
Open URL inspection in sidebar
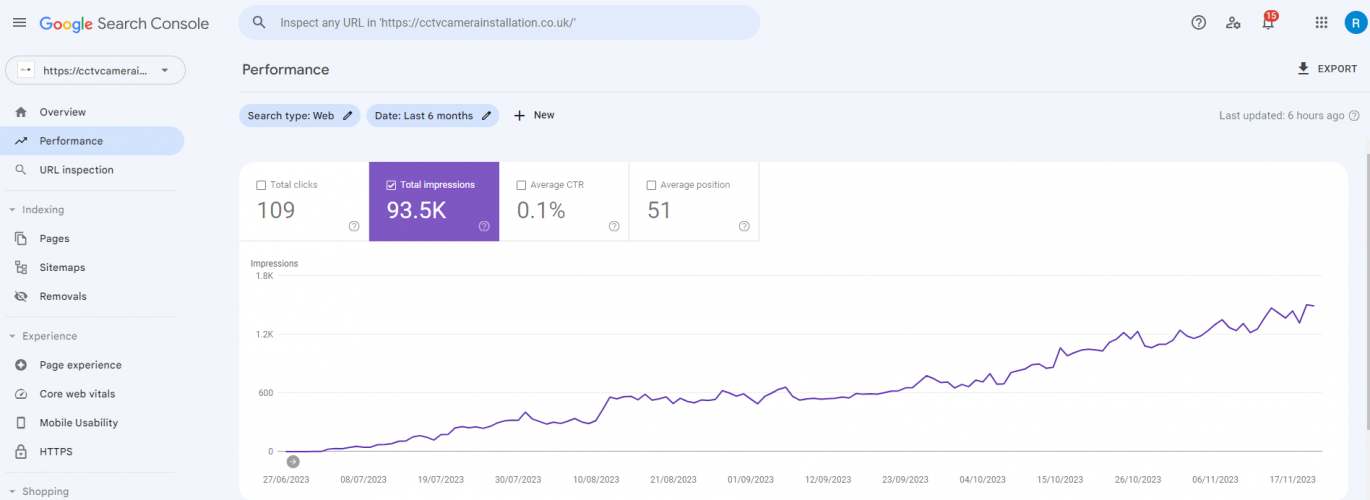pyautogui.click(x=76, y=170)
